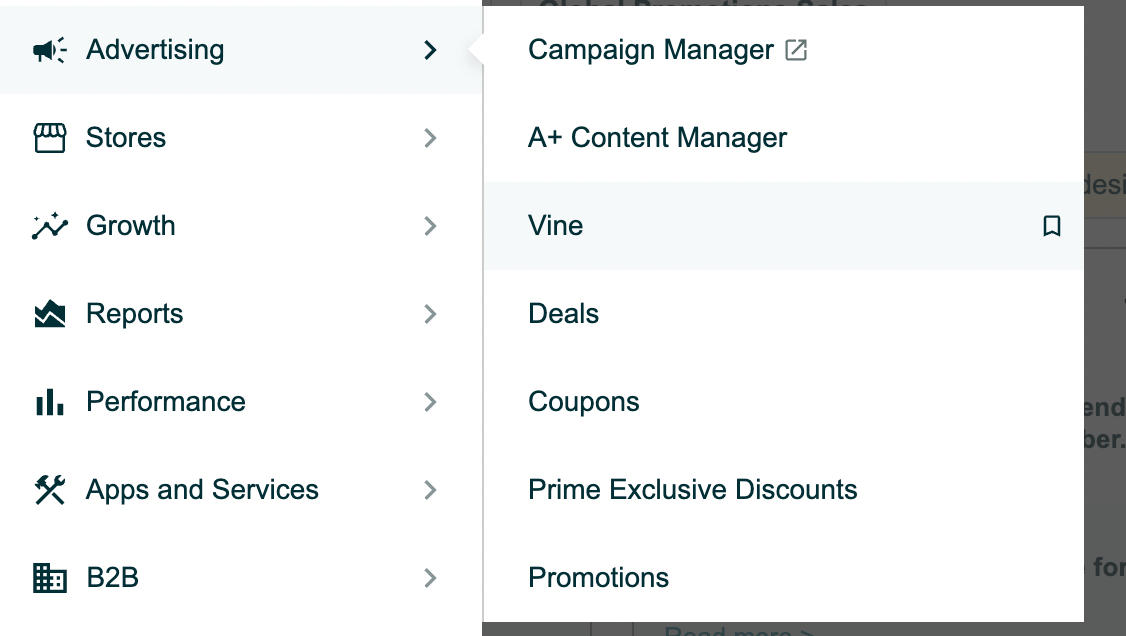Viewport: 1126px width, 636px height.
Task: Expand the B2B submenu arrow
Action: coord(430,578)
